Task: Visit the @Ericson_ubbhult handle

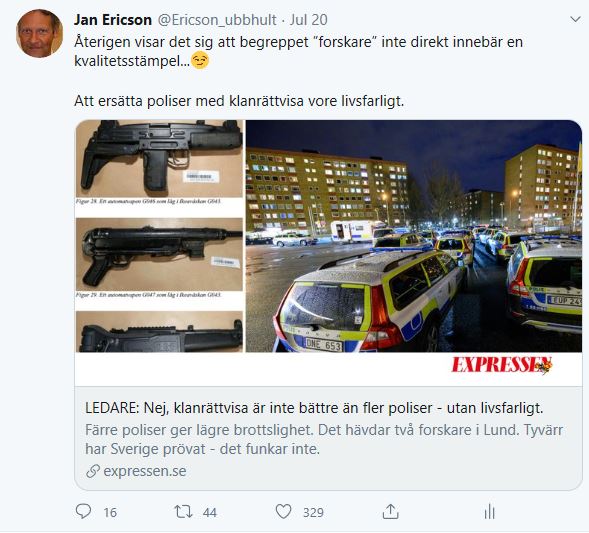Action: (217, 20)
